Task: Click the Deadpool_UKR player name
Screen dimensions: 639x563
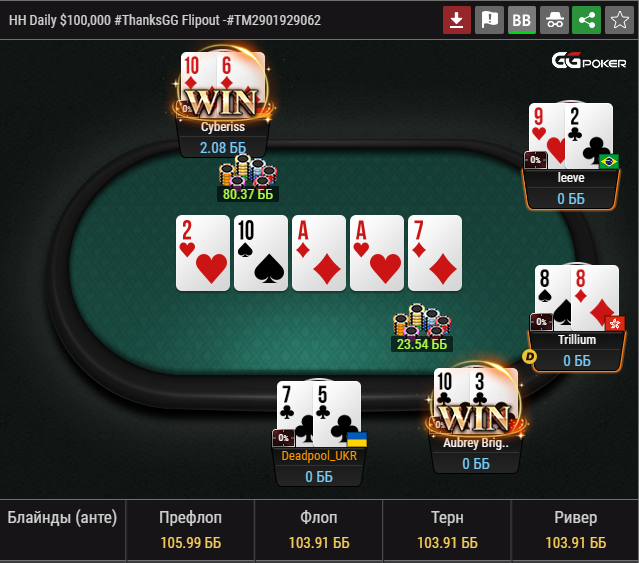Action: pyautogui.click(x=319, y=455)
